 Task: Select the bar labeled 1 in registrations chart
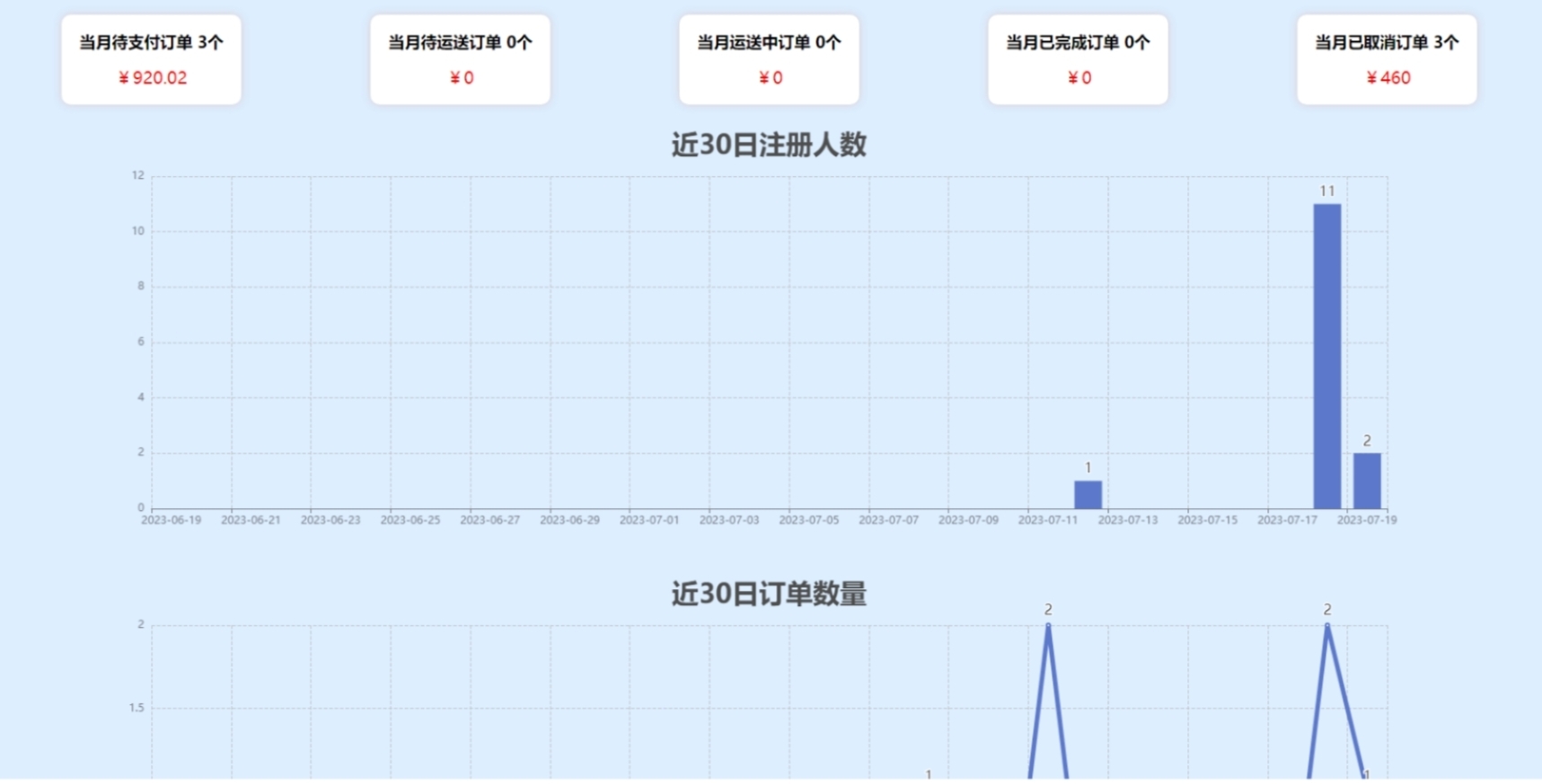pos(1088,494)
